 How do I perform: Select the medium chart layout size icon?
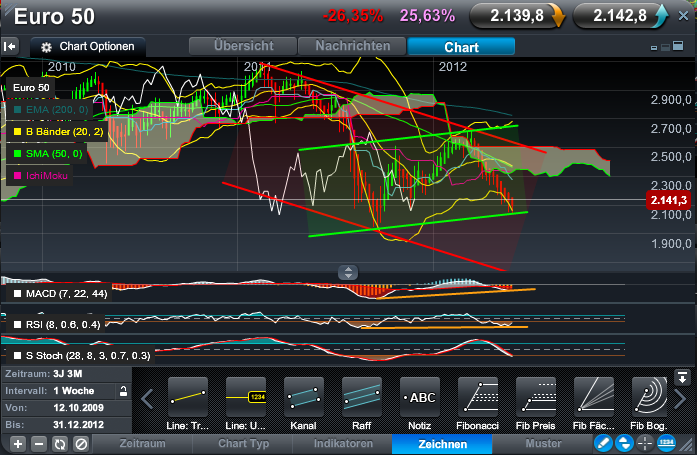[665, 47]
